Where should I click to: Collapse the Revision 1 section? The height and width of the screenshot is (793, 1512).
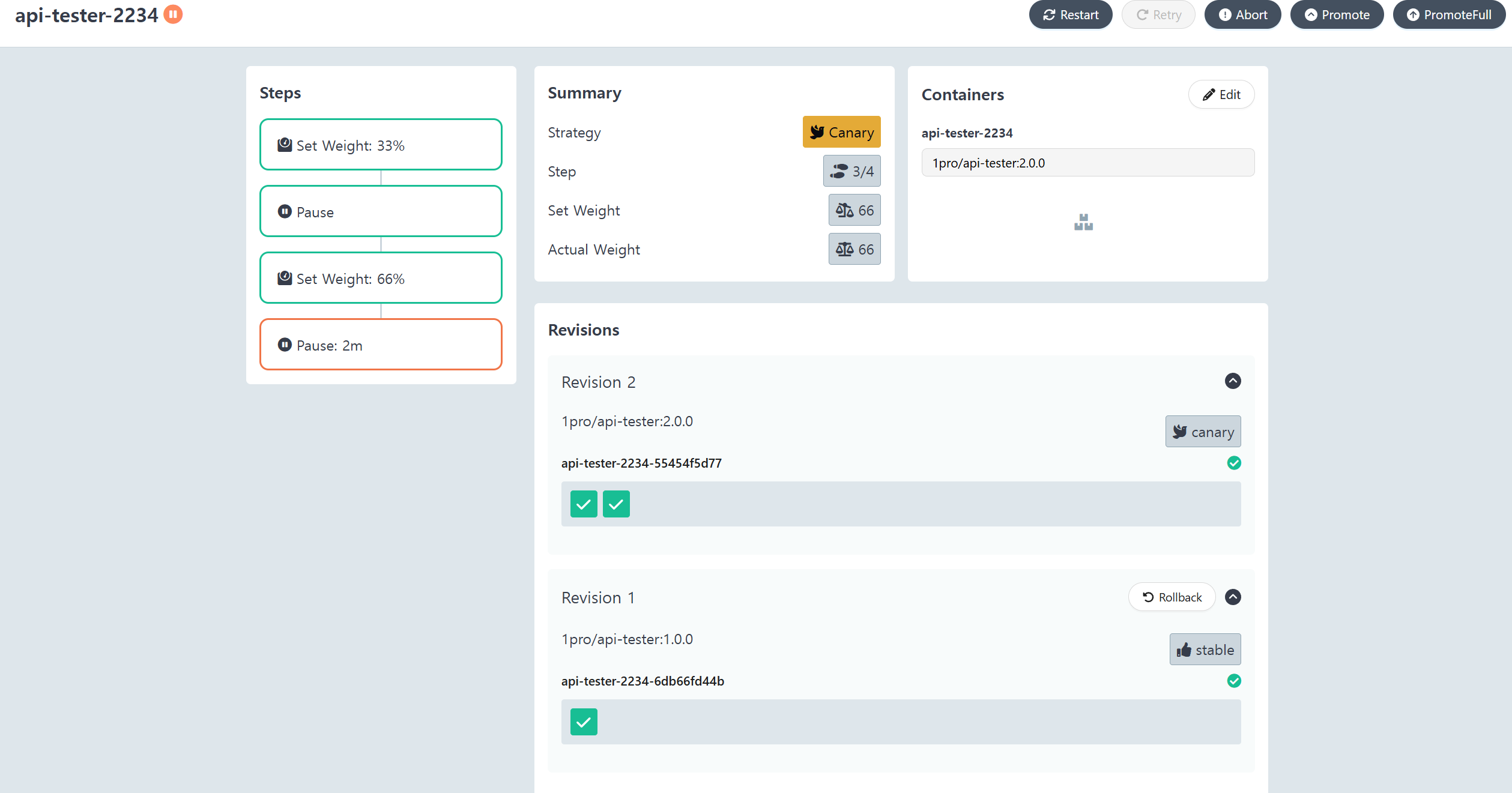(1233, 597)
